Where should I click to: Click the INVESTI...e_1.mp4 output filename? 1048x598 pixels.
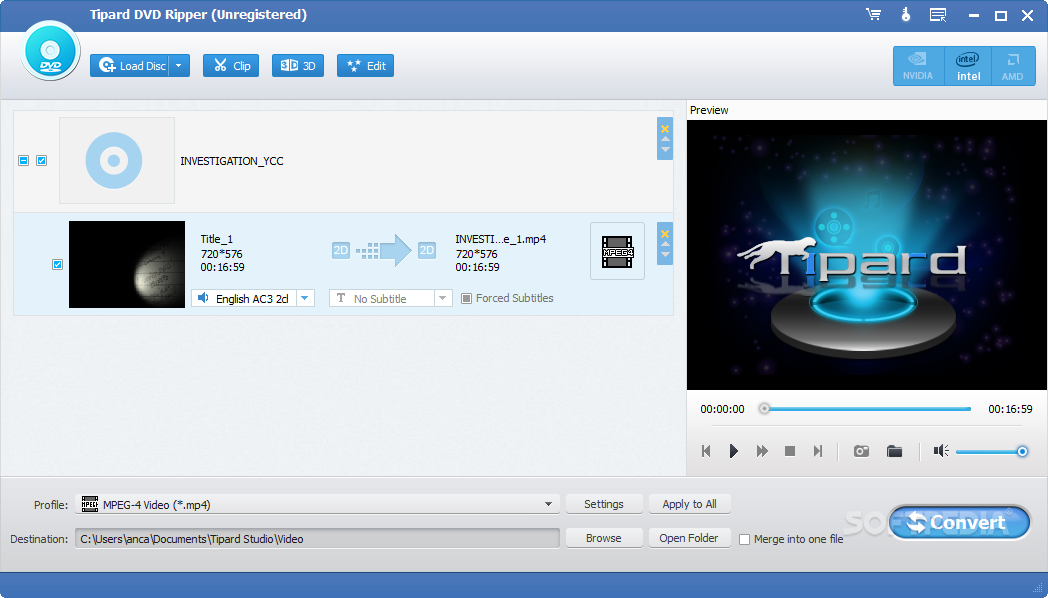tap(501, 239)
